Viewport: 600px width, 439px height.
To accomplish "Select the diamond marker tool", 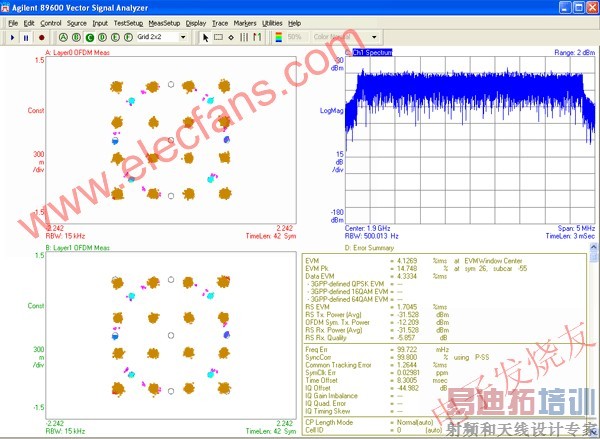I will [x=231, y=38].
